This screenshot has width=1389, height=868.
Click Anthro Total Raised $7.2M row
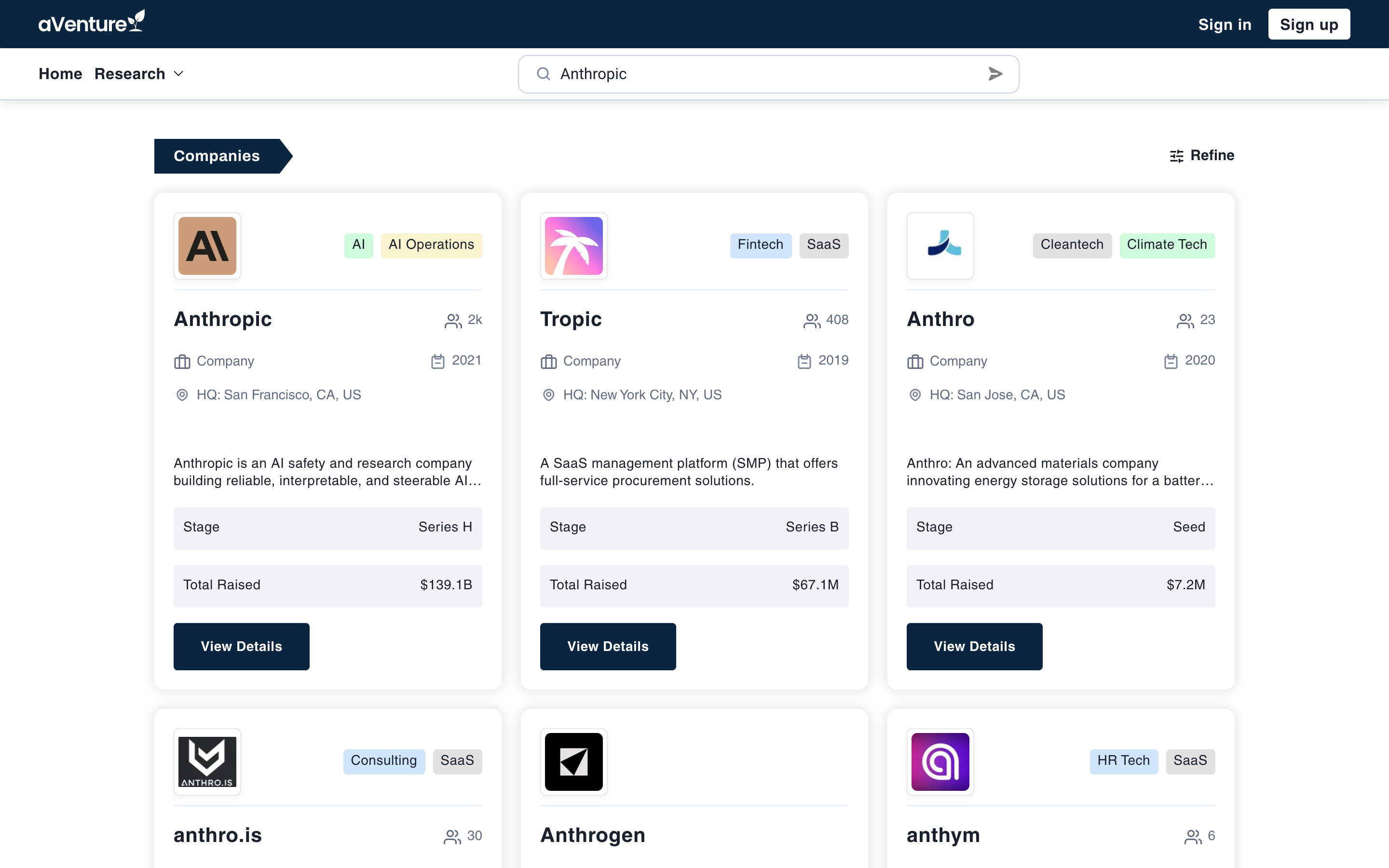click(1061, 586)
